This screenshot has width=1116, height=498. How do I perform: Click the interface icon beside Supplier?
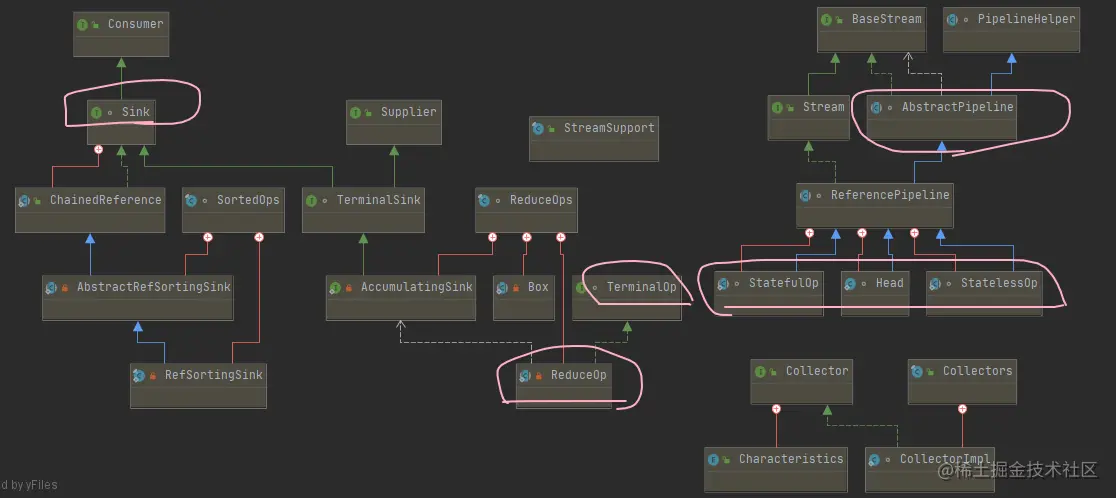point(355,112)
